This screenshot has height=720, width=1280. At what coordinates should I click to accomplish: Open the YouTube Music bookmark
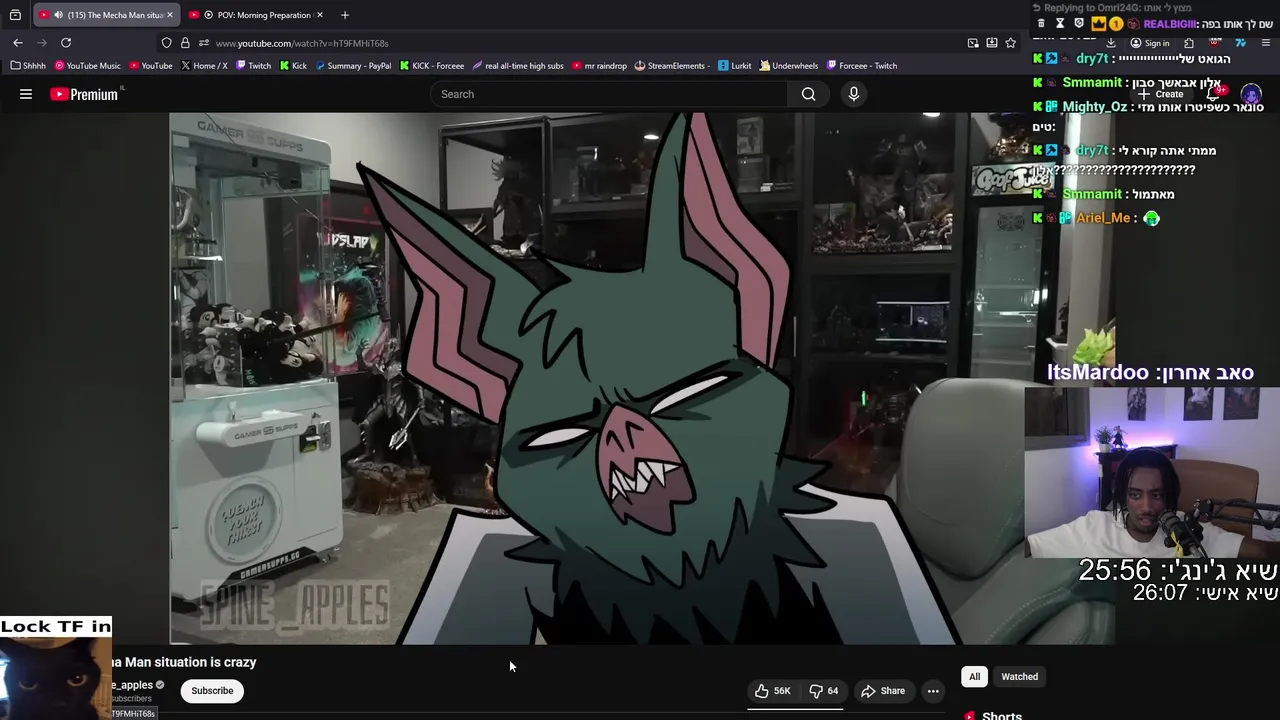88,66
